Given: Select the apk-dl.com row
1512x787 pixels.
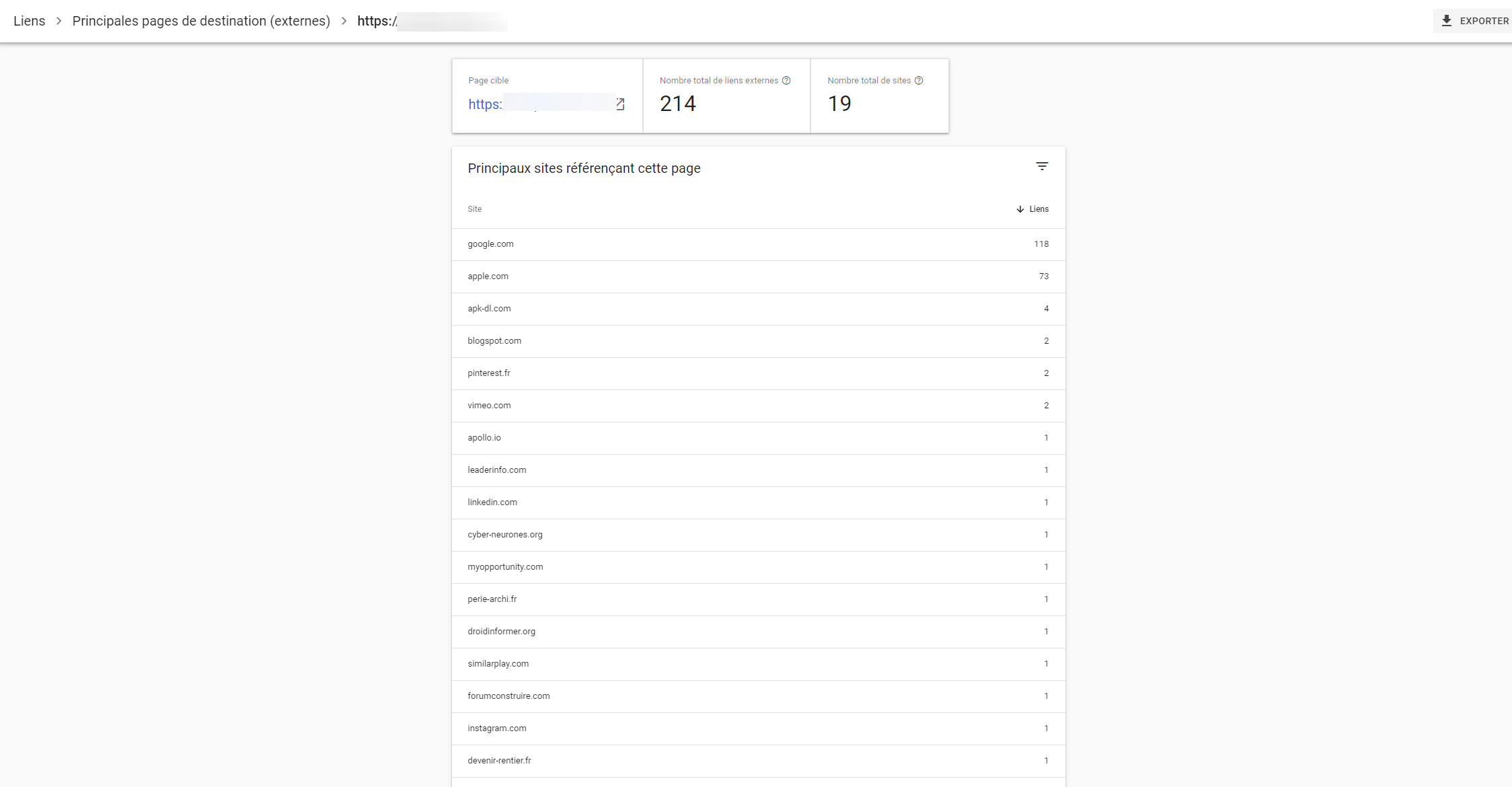Looking at the screenshot, I should 759,309.
